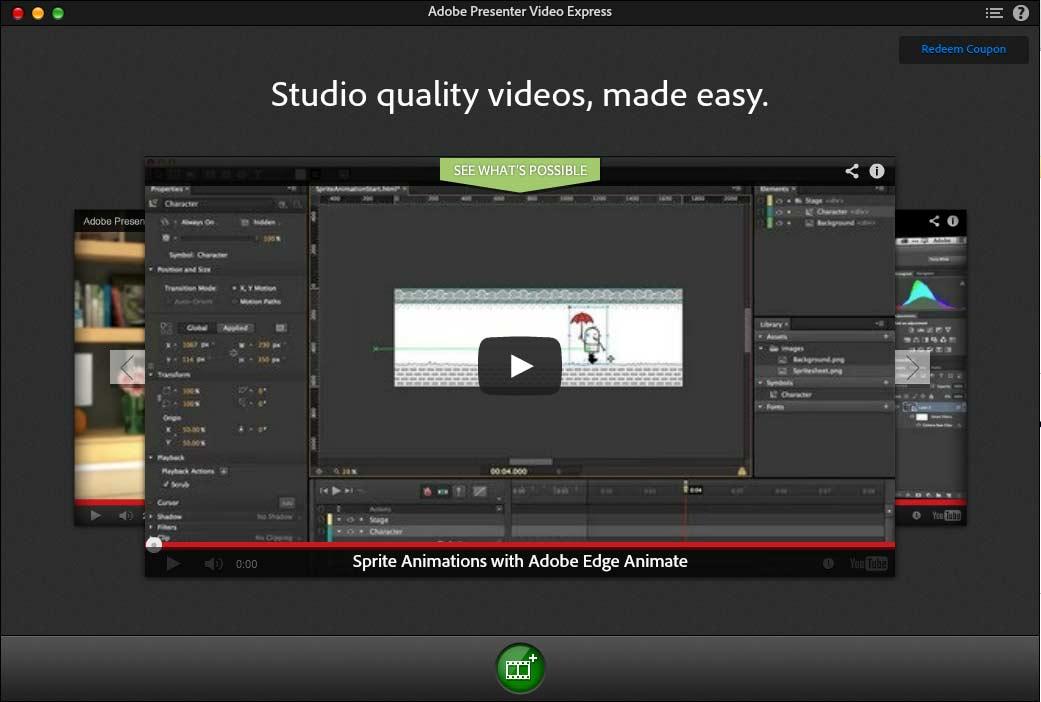Click the 0:00 time display in center video
This screenshot has width=1041, height=702.
246,564
